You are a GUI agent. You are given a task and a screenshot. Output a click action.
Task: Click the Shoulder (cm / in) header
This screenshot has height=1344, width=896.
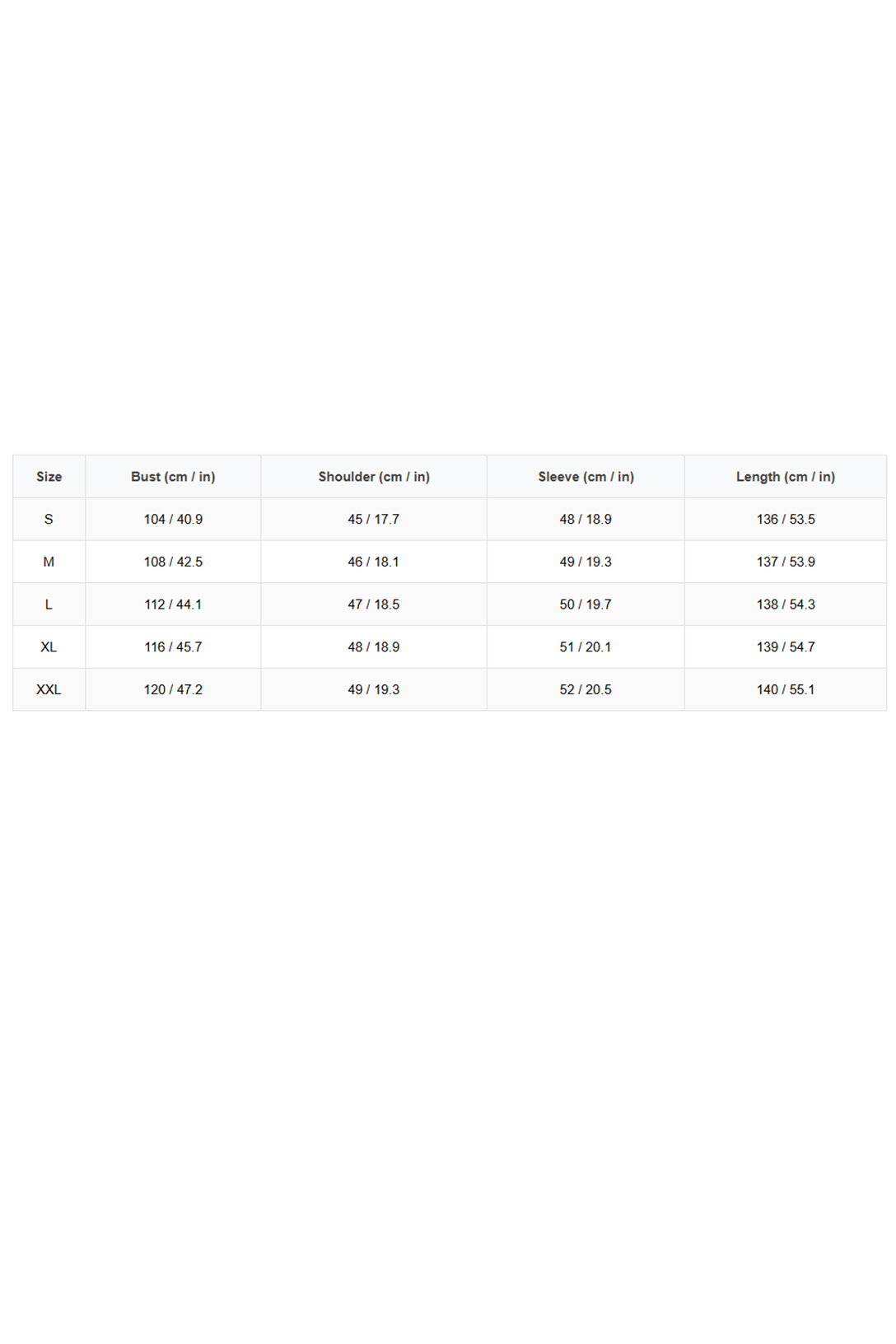click(x=374, y=477)
